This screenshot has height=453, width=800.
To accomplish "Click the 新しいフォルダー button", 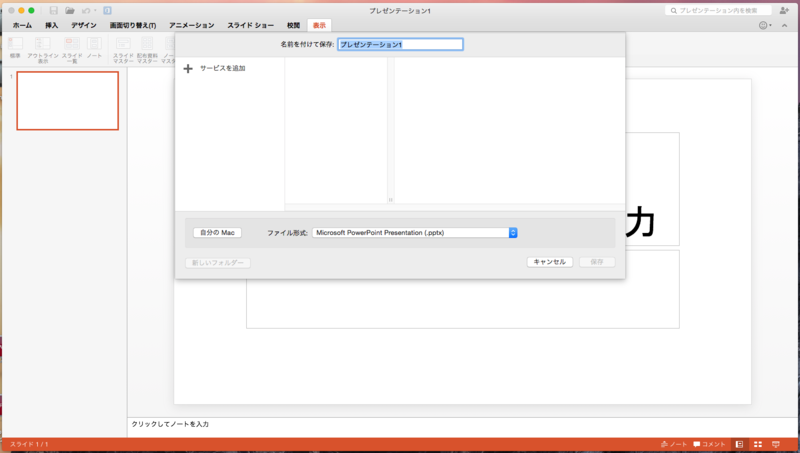I will click(x=218, y=263).
